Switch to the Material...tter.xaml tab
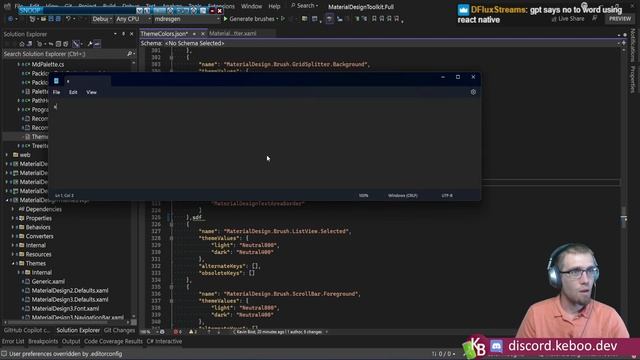This screenshot has height=360, width=640. pos(233,33)
